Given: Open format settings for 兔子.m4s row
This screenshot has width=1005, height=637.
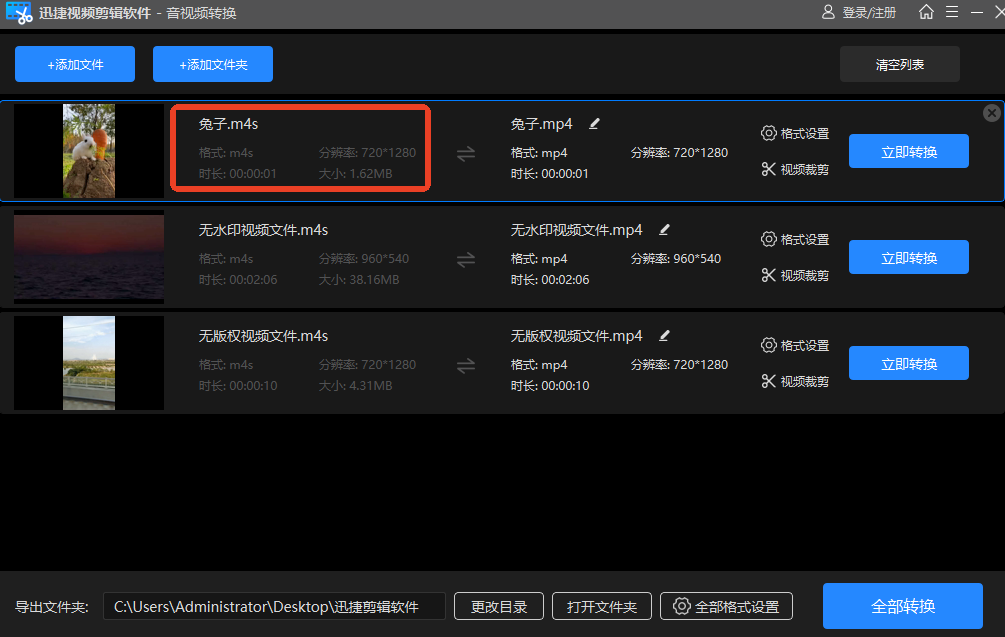Looking at the screenshot, I should point(795,132).
